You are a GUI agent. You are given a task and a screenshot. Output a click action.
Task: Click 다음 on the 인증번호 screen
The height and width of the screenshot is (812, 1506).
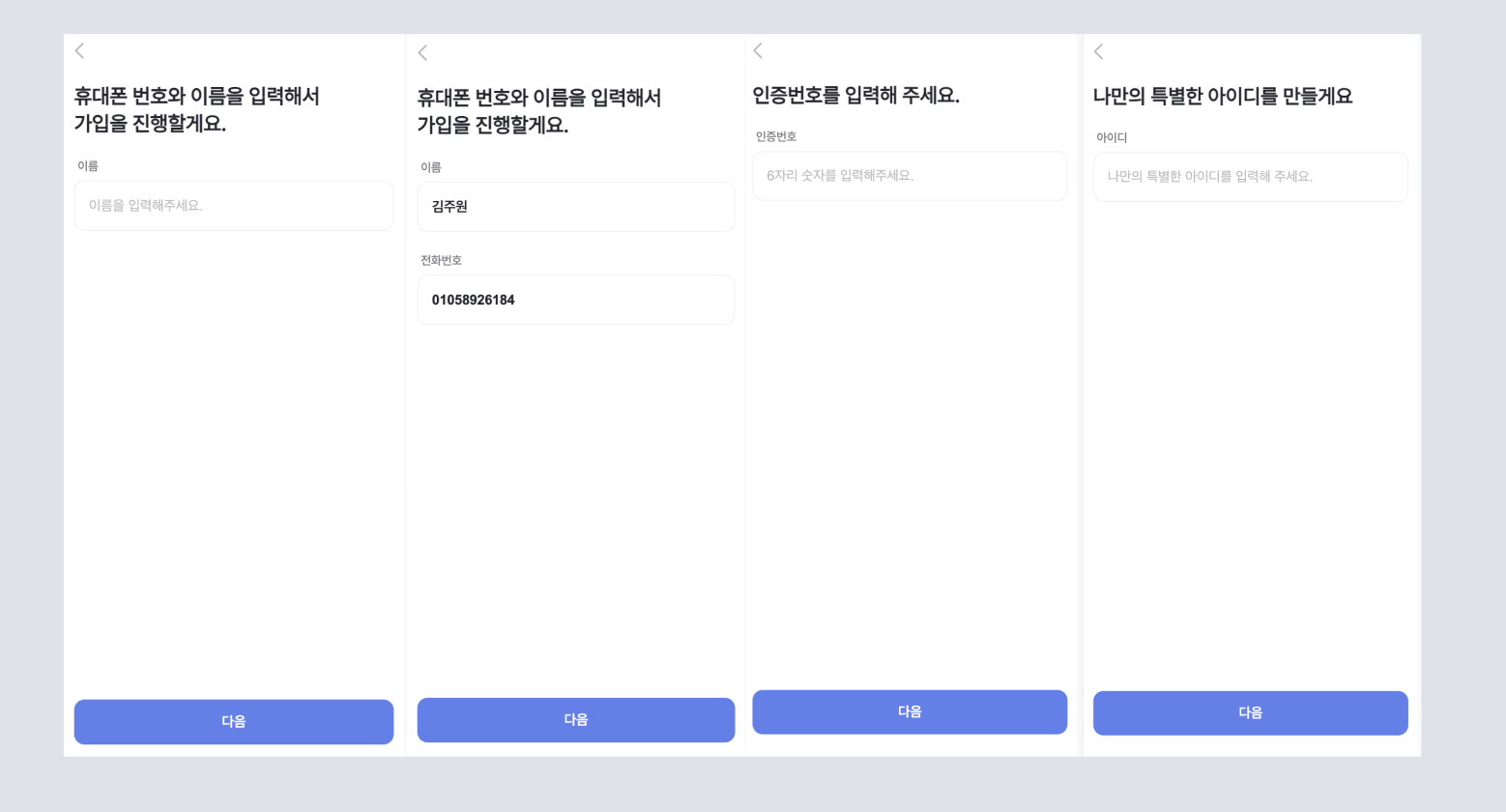[x=909, y=712]
